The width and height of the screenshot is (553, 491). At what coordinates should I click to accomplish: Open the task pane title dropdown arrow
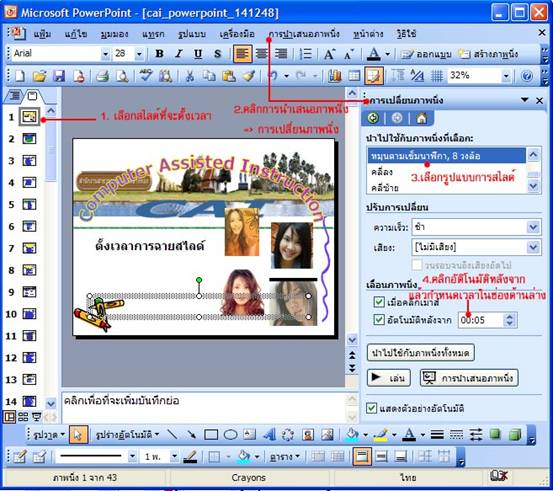524,100
